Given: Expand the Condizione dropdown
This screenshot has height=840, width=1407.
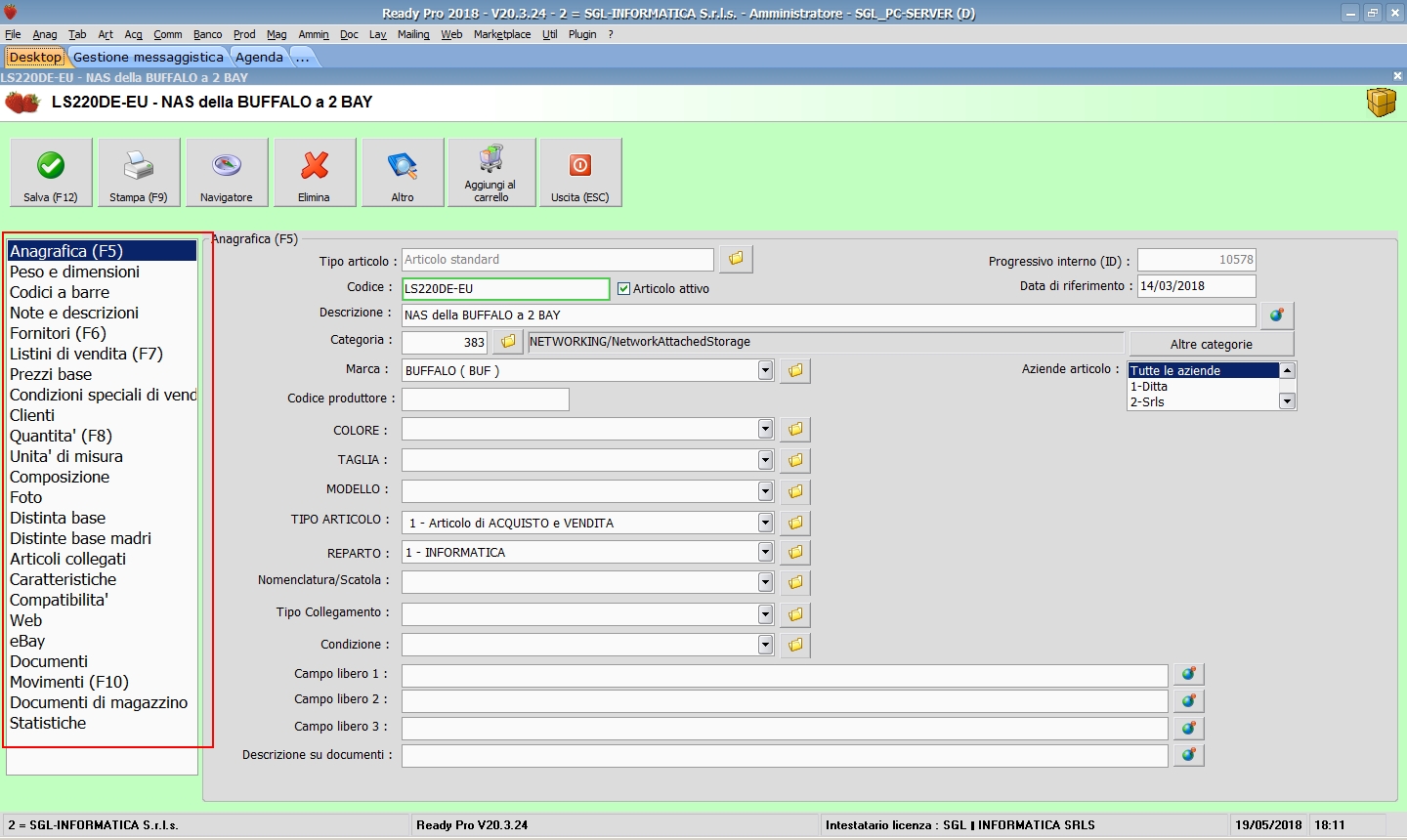Looking at the screenshot, I should [x=765, y=645].
